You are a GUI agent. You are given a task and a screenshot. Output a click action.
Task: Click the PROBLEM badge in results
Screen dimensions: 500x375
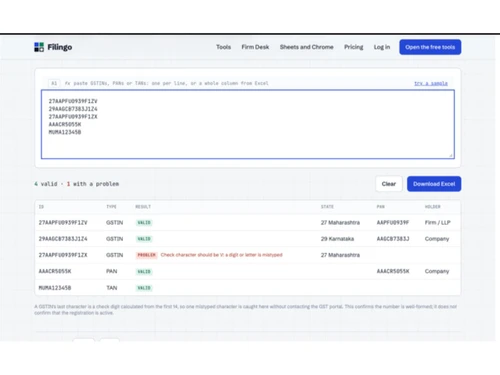(147, 255)
